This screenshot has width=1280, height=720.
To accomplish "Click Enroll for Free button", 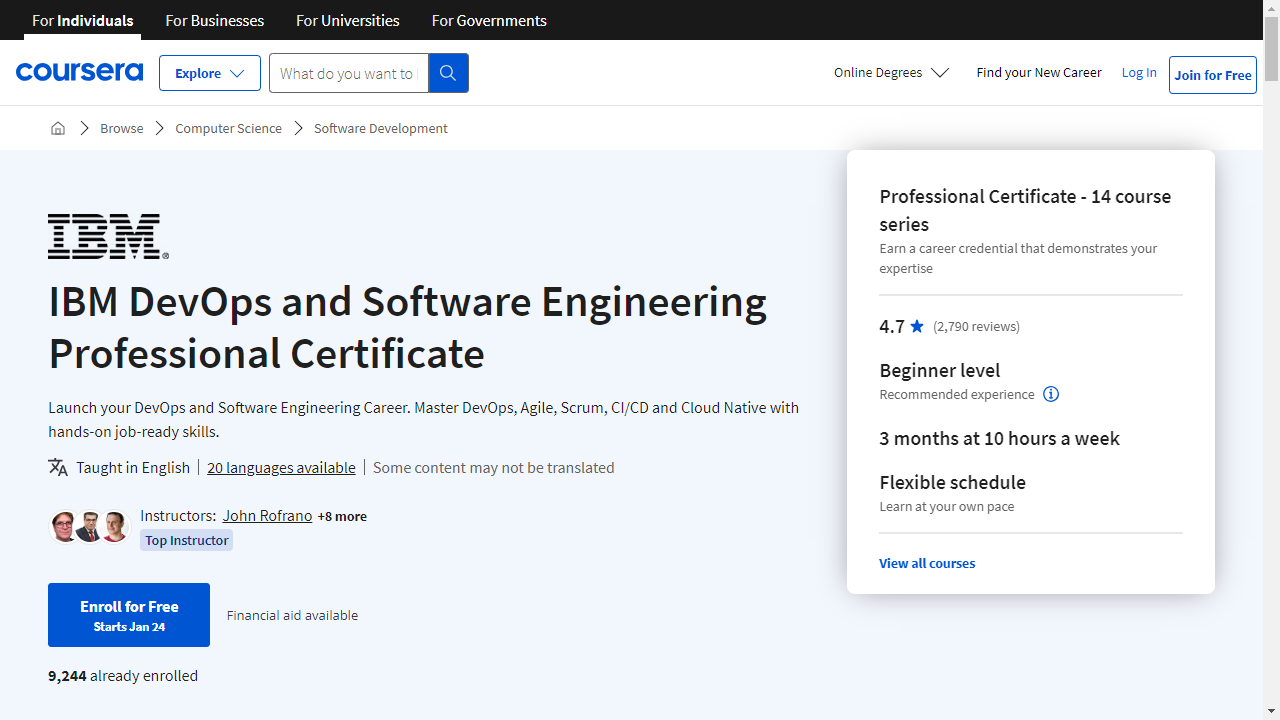I will coord(129,615).
